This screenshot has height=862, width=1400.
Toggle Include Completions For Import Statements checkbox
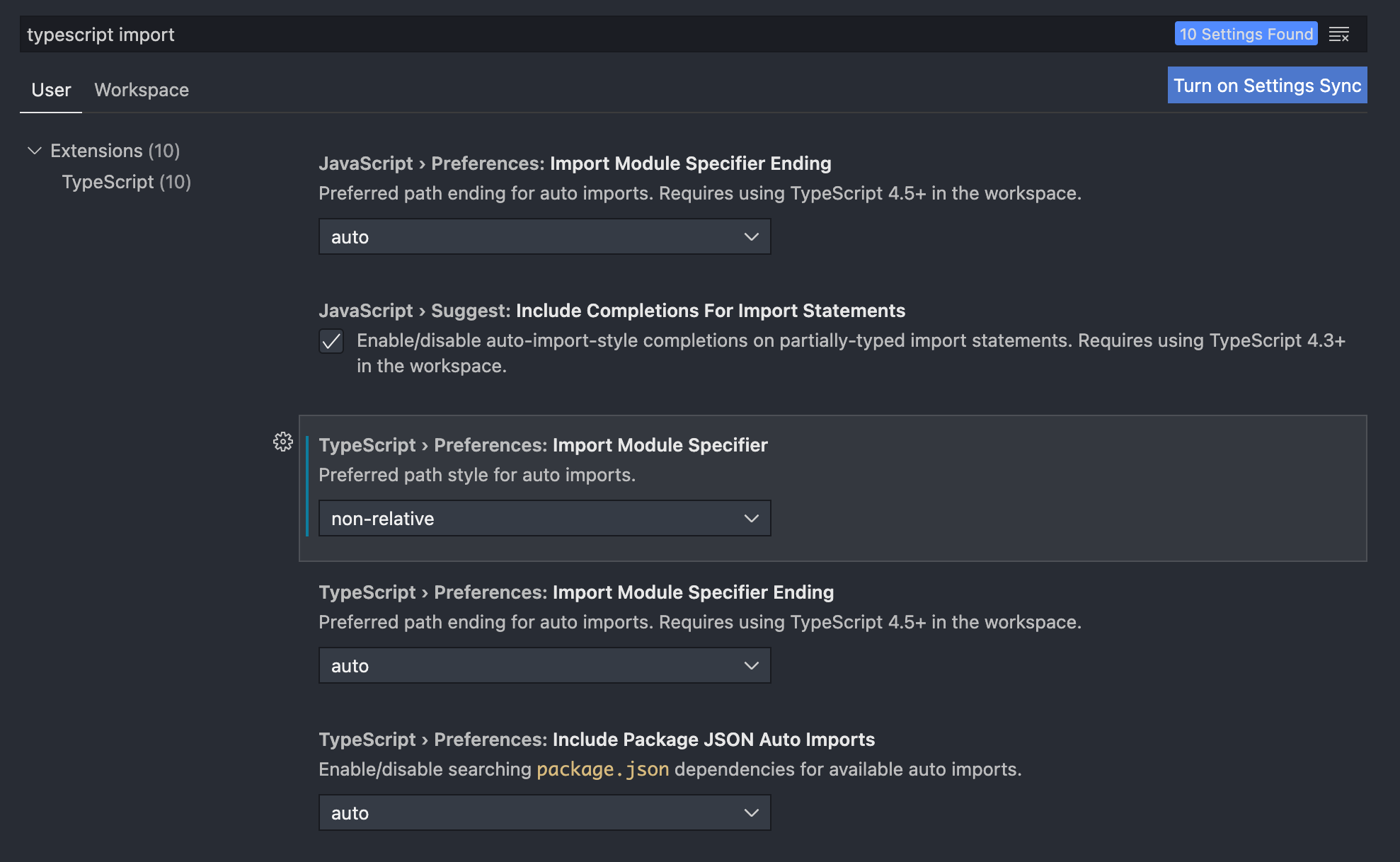pyautogui.click(x=331, y=341)
